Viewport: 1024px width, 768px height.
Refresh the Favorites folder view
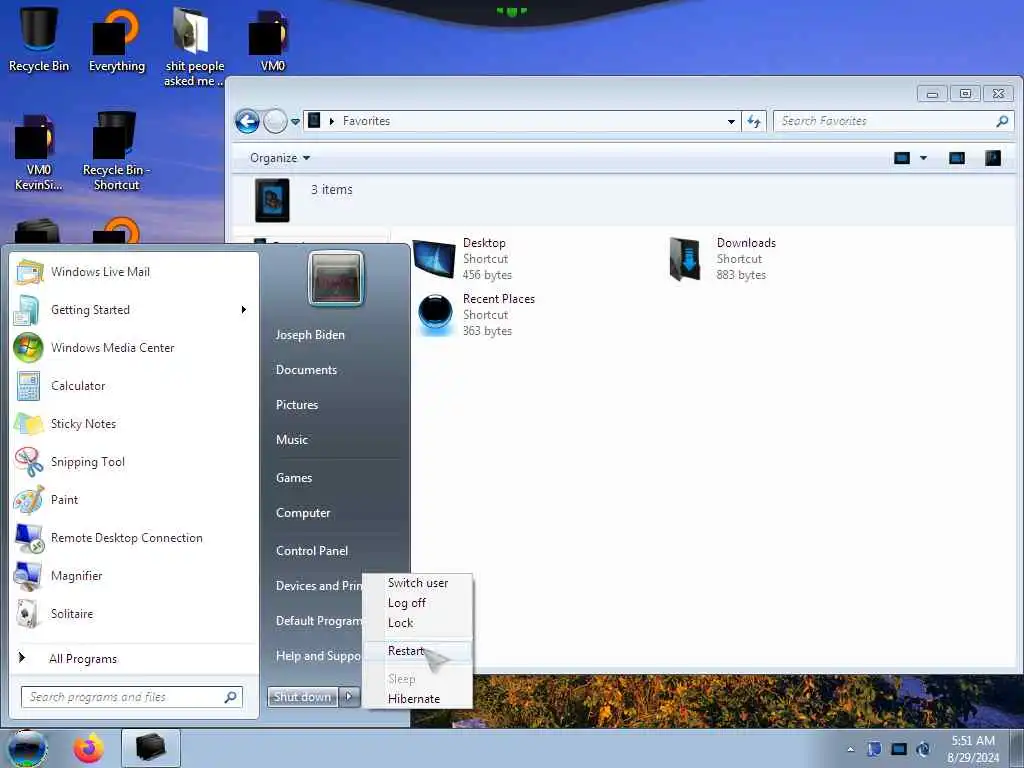point(754,121)
